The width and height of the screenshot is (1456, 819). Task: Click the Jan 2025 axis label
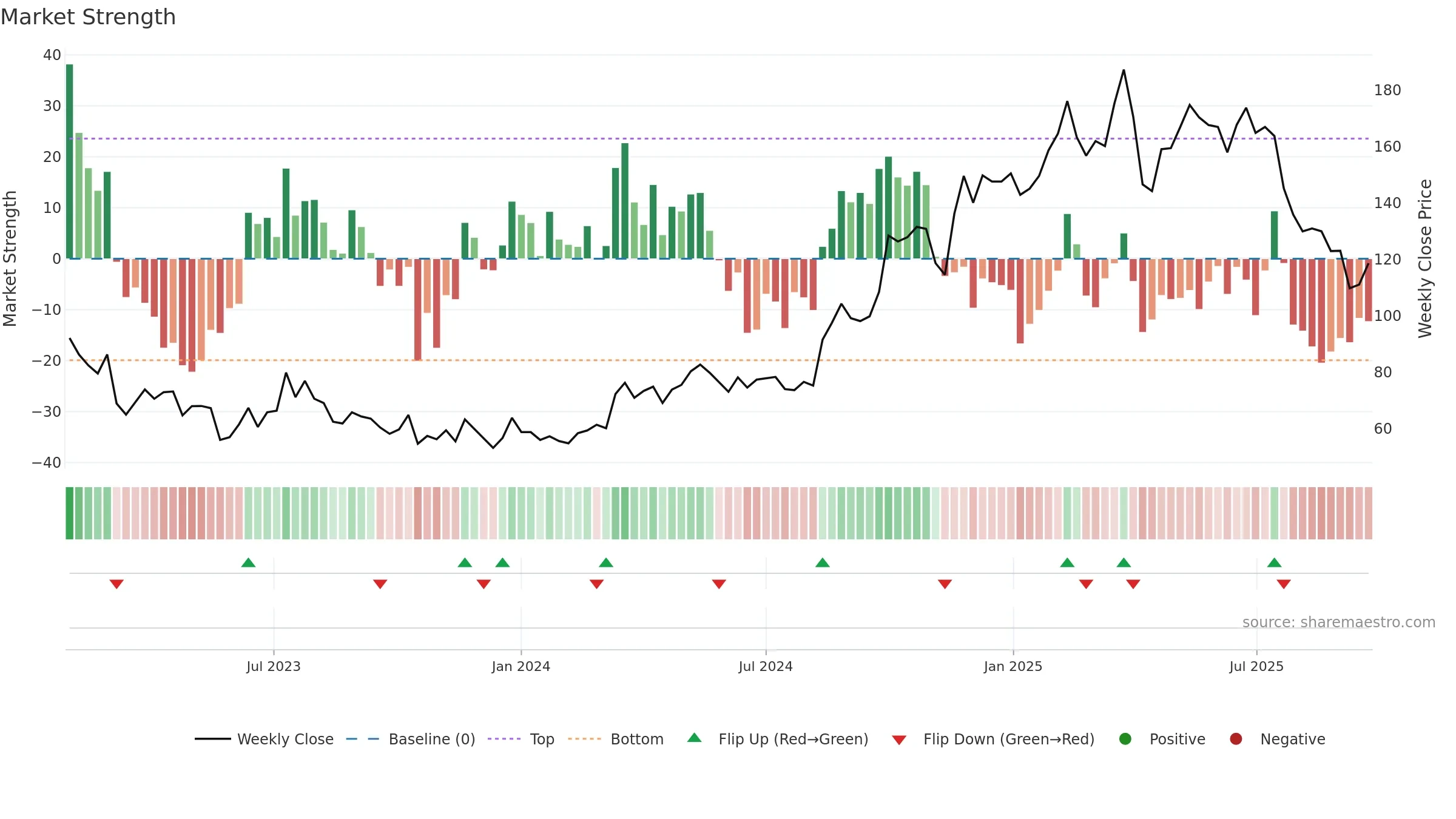(1013, 666)
